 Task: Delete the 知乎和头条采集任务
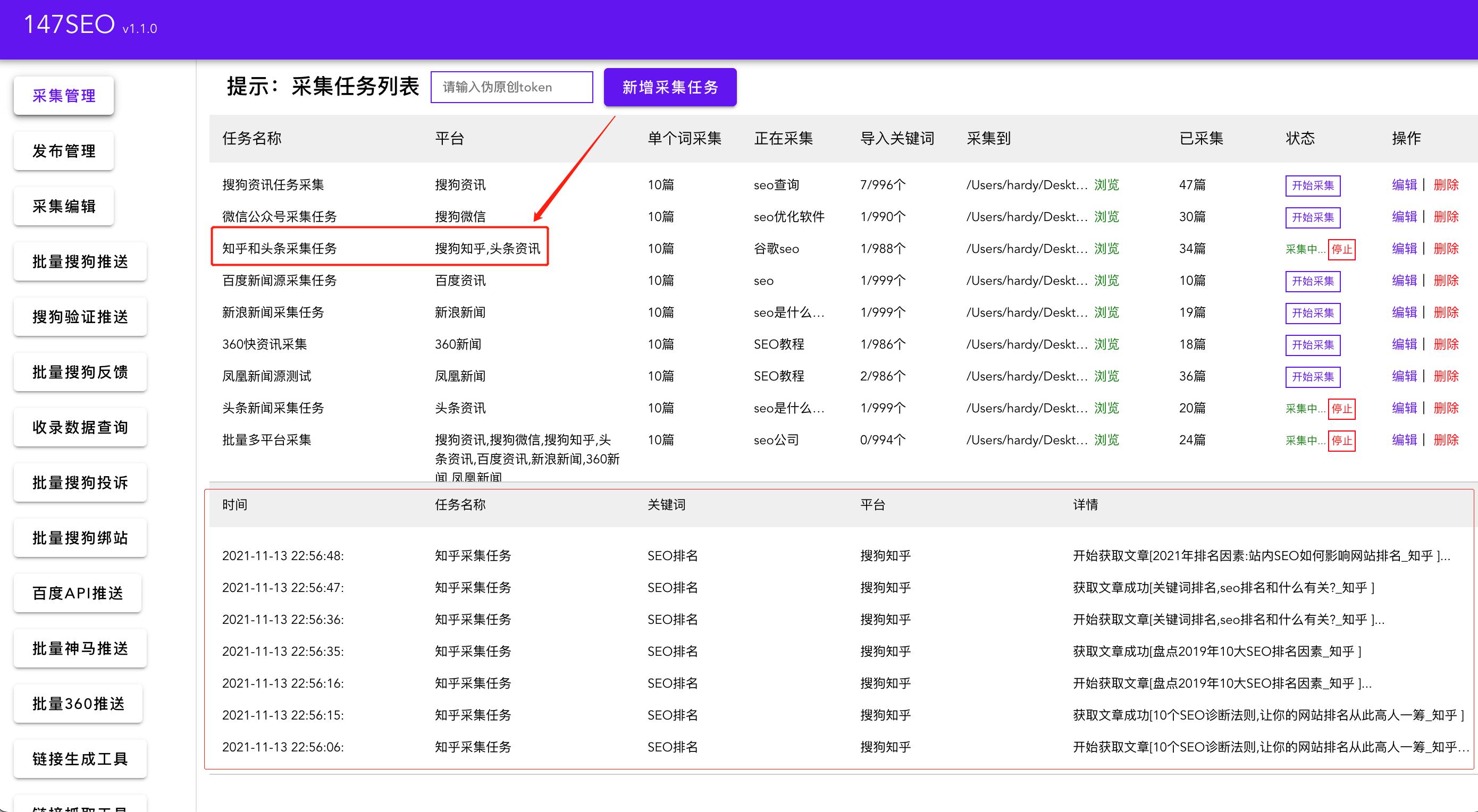coord(1446,248)
